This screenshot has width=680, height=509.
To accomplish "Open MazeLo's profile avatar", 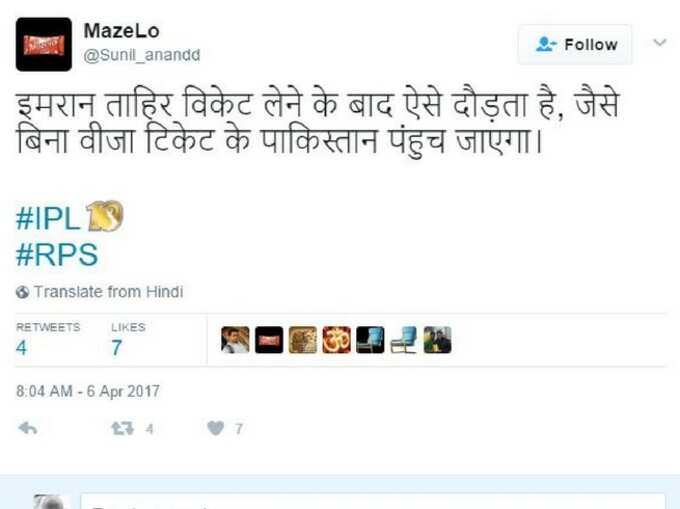I will point(44,44).
